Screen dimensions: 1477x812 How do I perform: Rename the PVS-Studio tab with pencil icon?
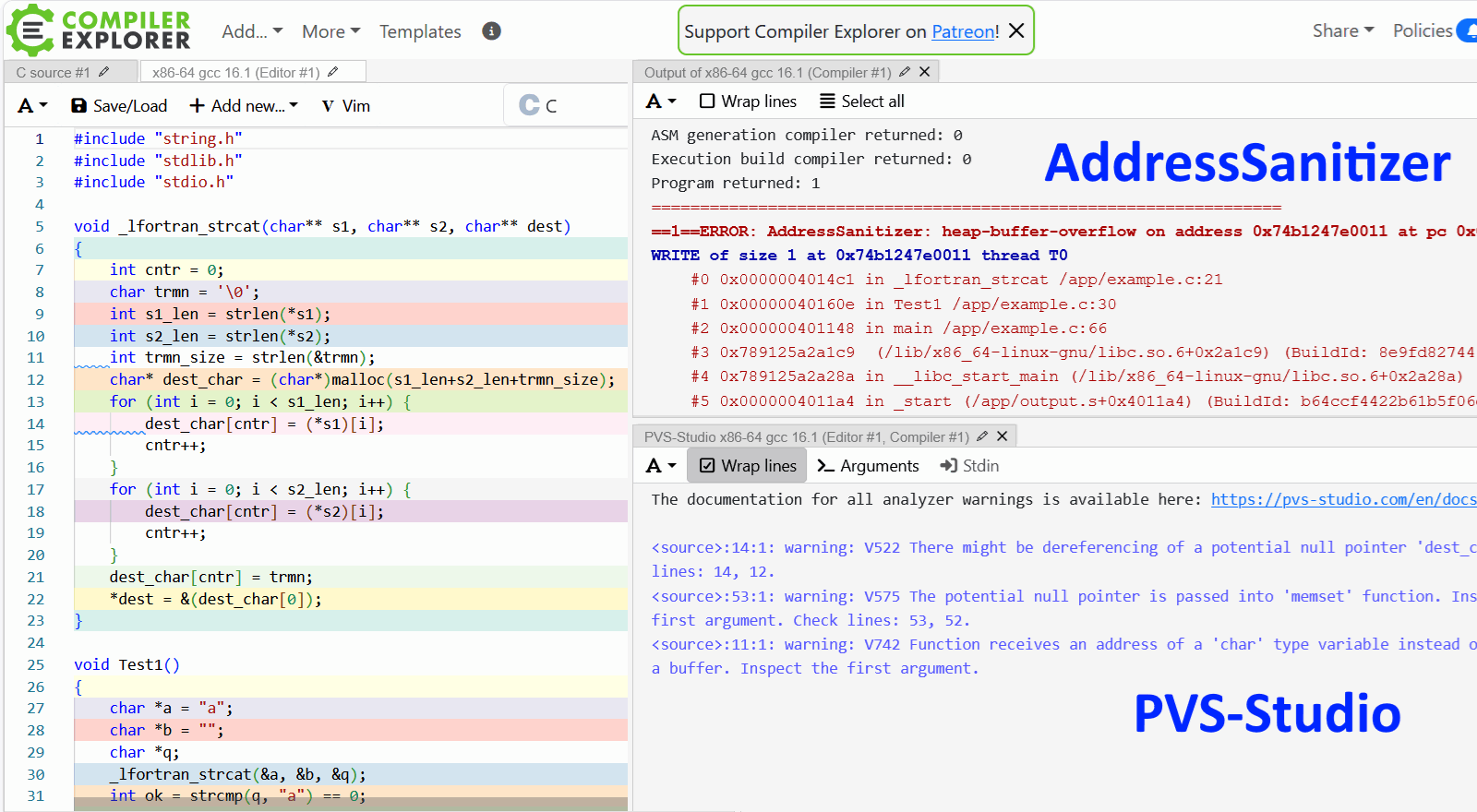pos(982,436)
